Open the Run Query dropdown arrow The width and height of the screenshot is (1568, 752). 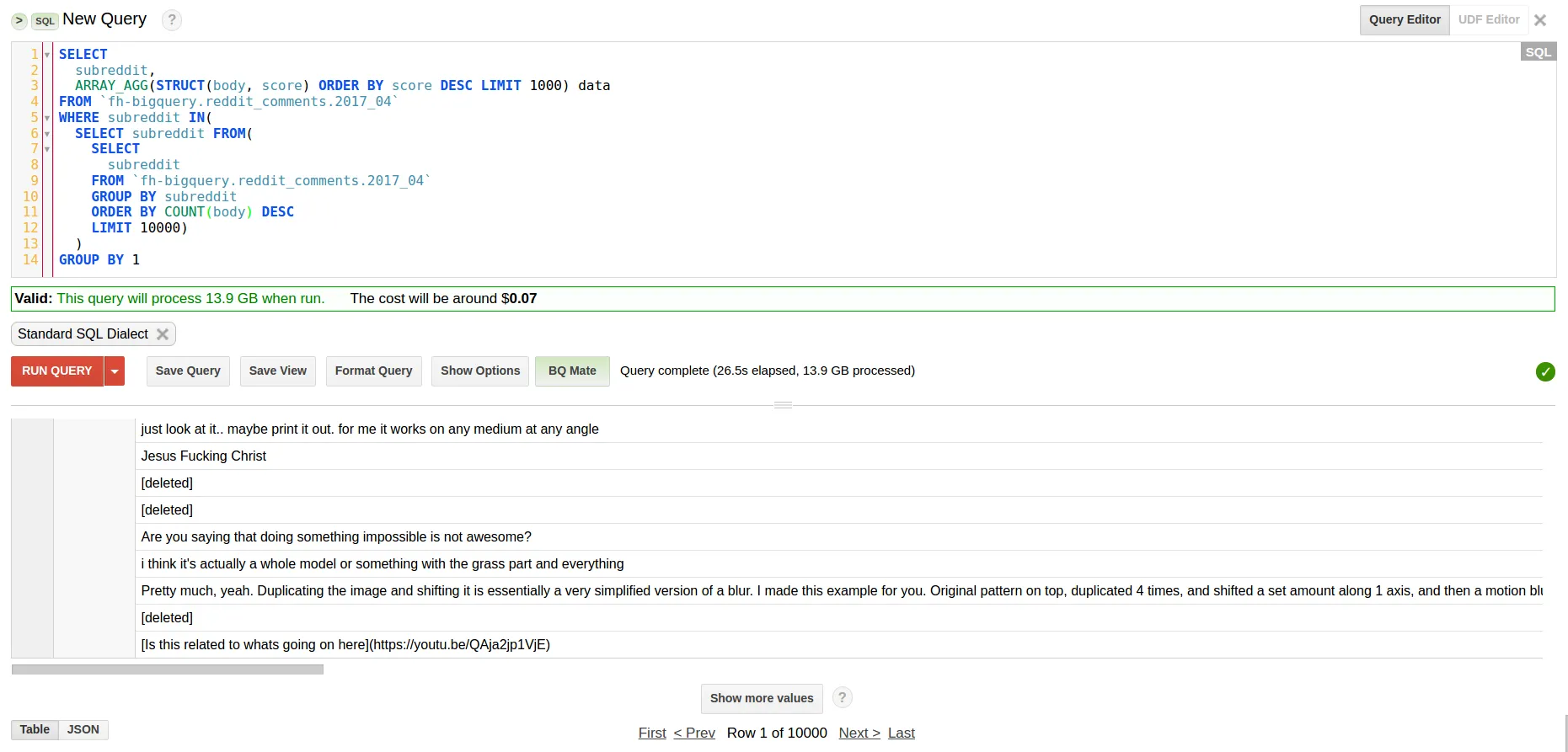tap(115, 371)
